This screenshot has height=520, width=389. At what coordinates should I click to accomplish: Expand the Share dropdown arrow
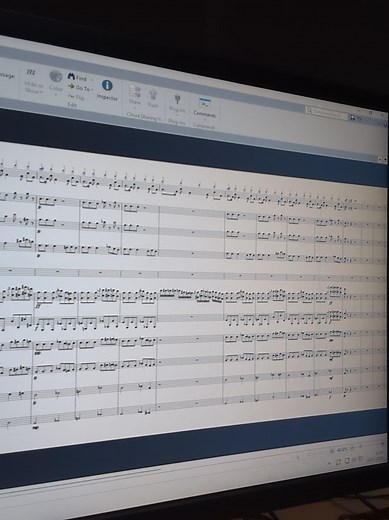pos(135,108)
